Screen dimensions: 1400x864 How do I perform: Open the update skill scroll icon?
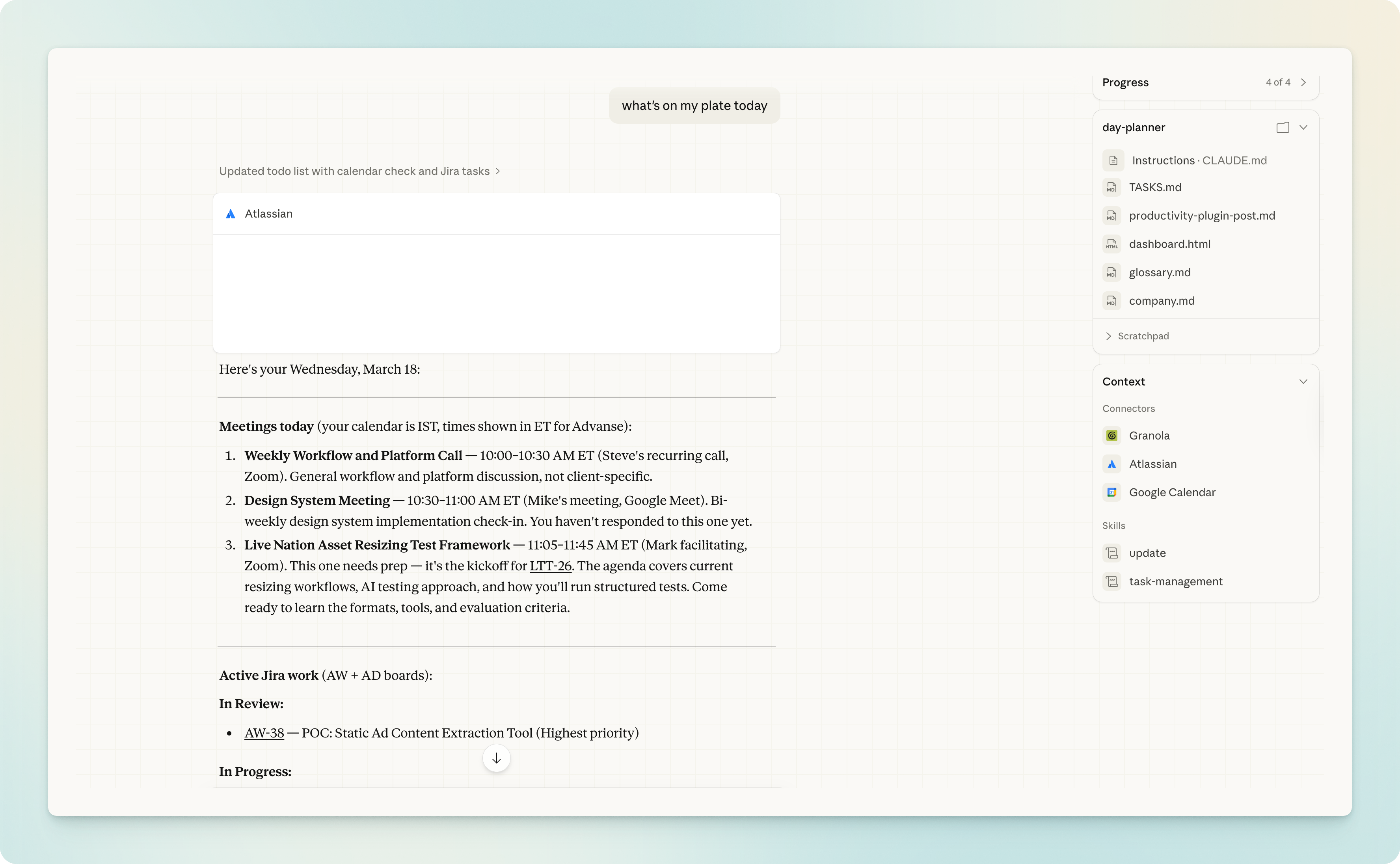1112,553
